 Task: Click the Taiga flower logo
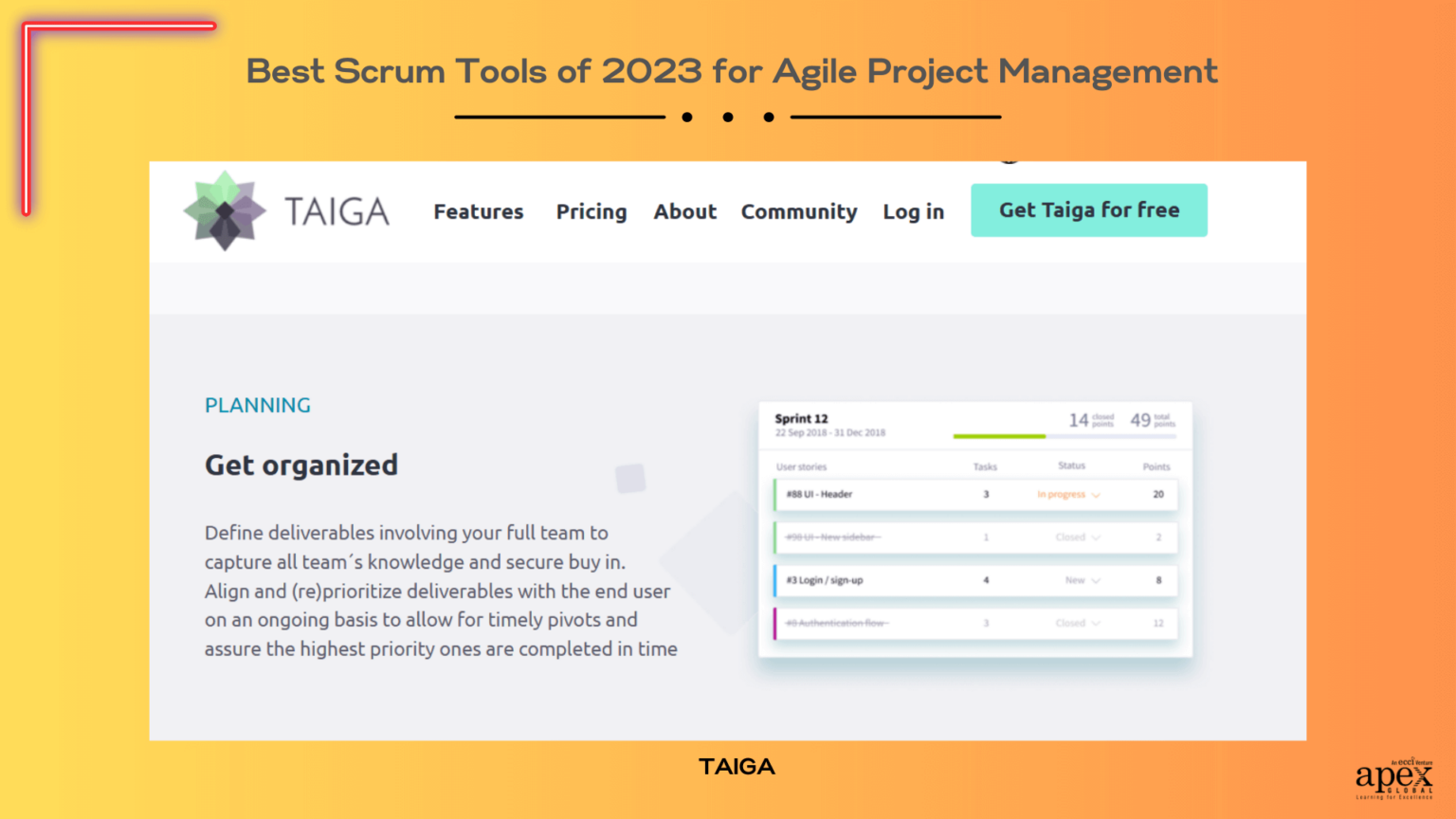[x=225, y=210]
